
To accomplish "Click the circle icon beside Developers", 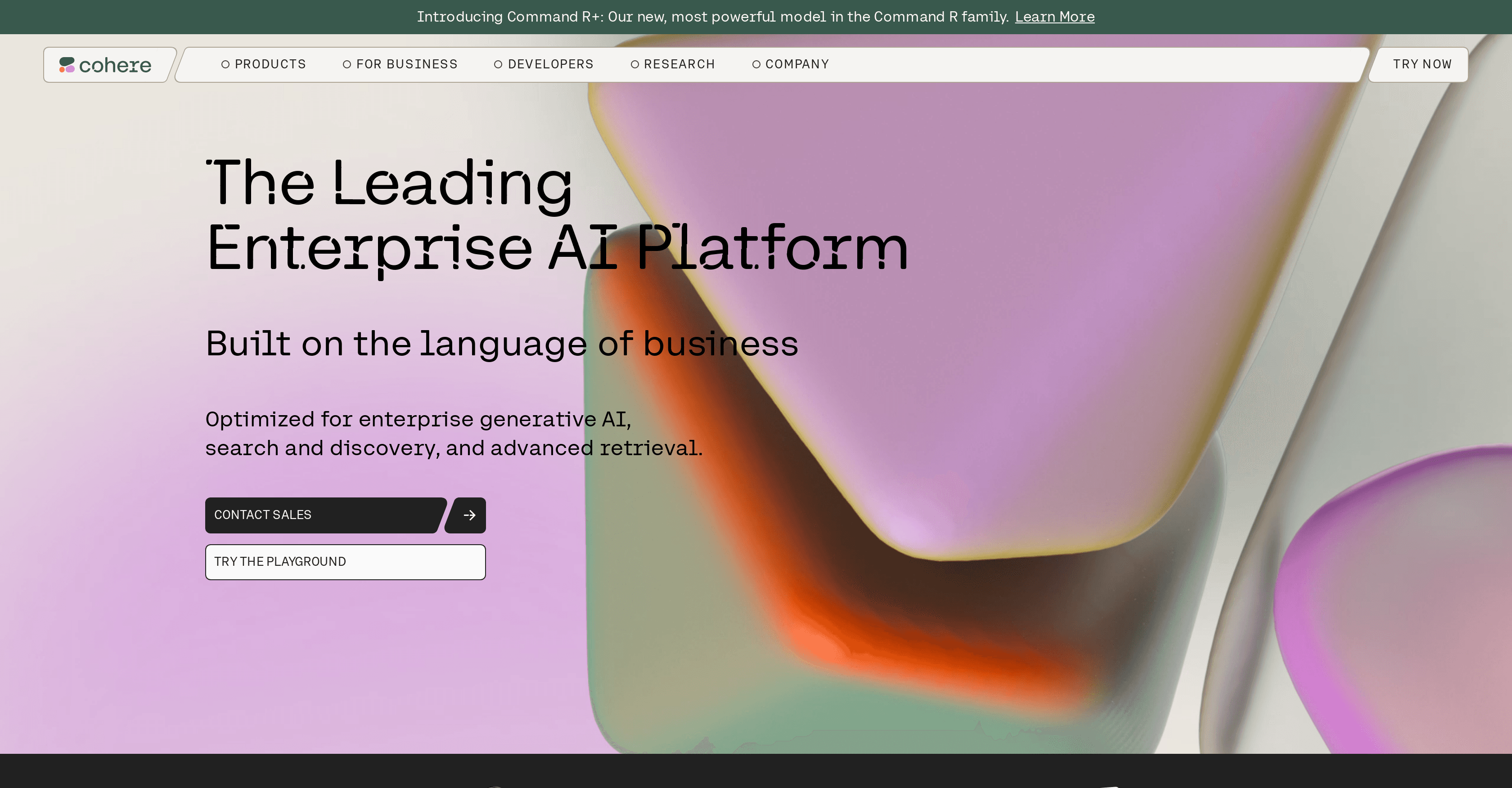I will tap(498, 64).
